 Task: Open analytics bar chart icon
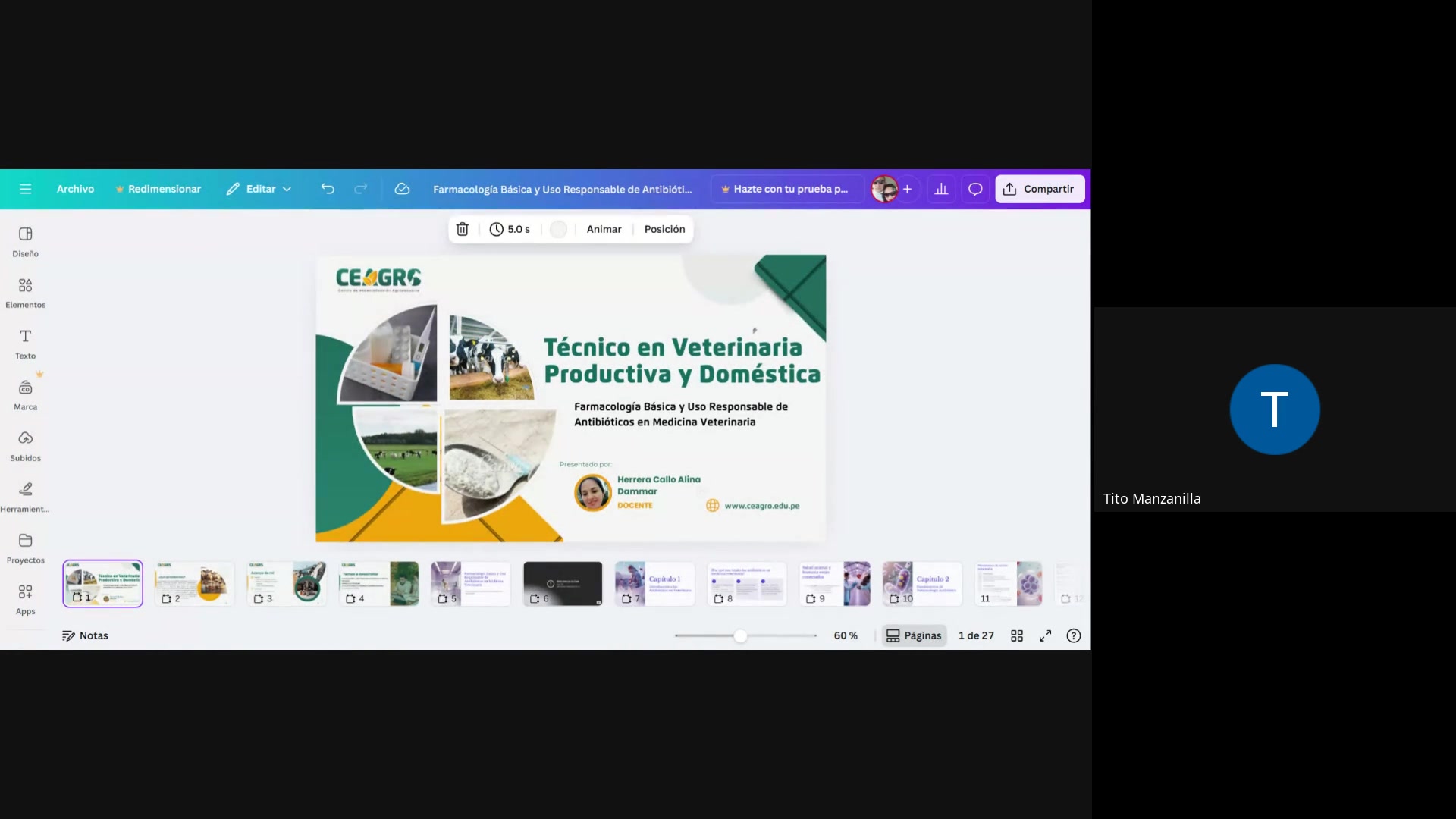pyautogui.click(x=941, y=189)
